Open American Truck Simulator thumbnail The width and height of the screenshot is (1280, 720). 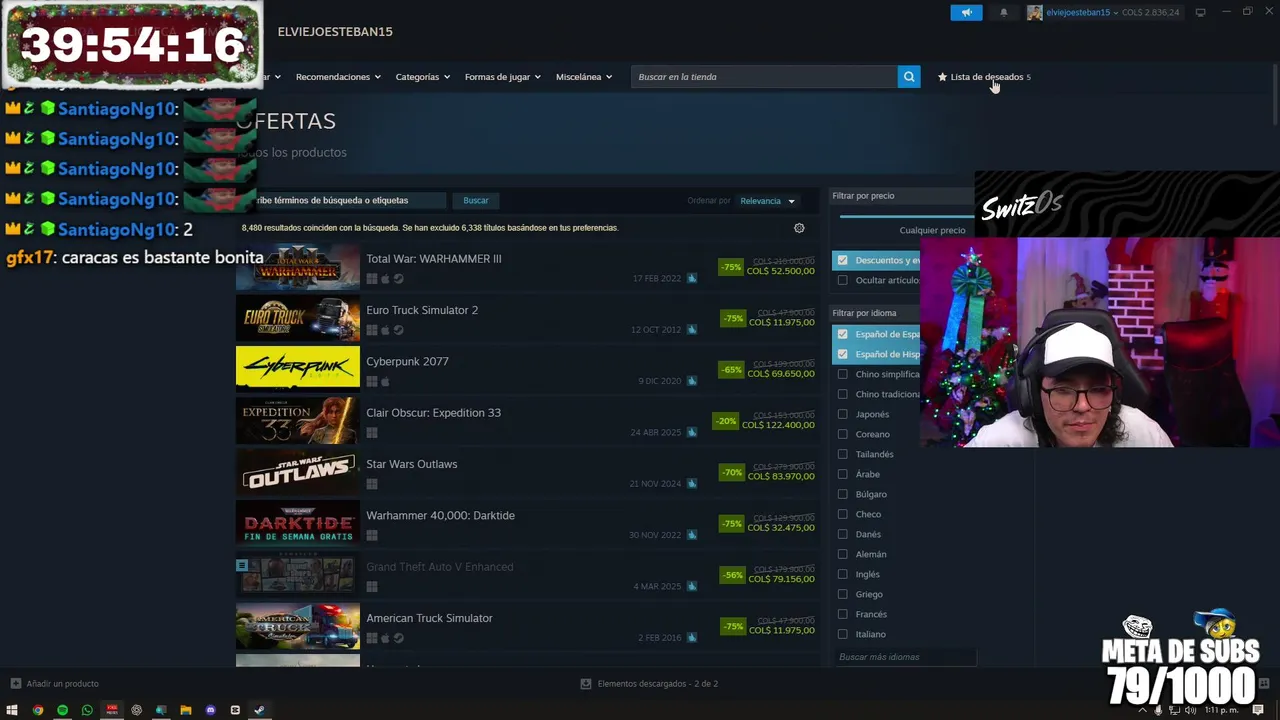[297, 627]
